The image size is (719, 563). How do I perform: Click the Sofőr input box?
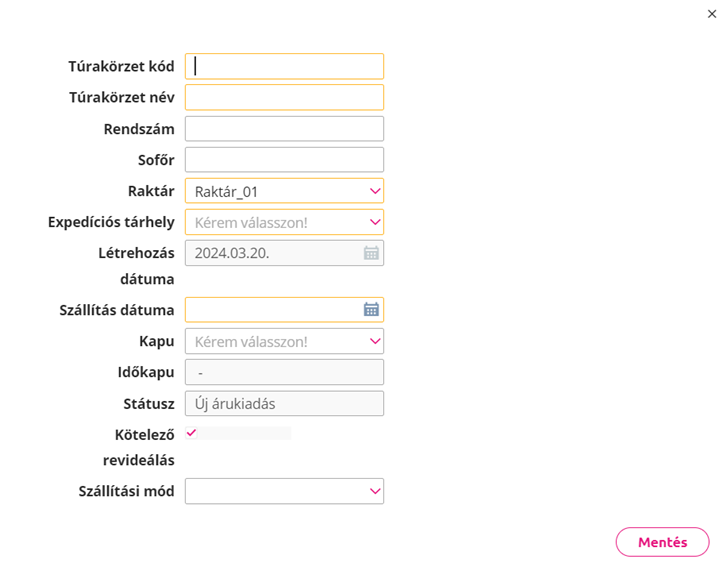284,160
